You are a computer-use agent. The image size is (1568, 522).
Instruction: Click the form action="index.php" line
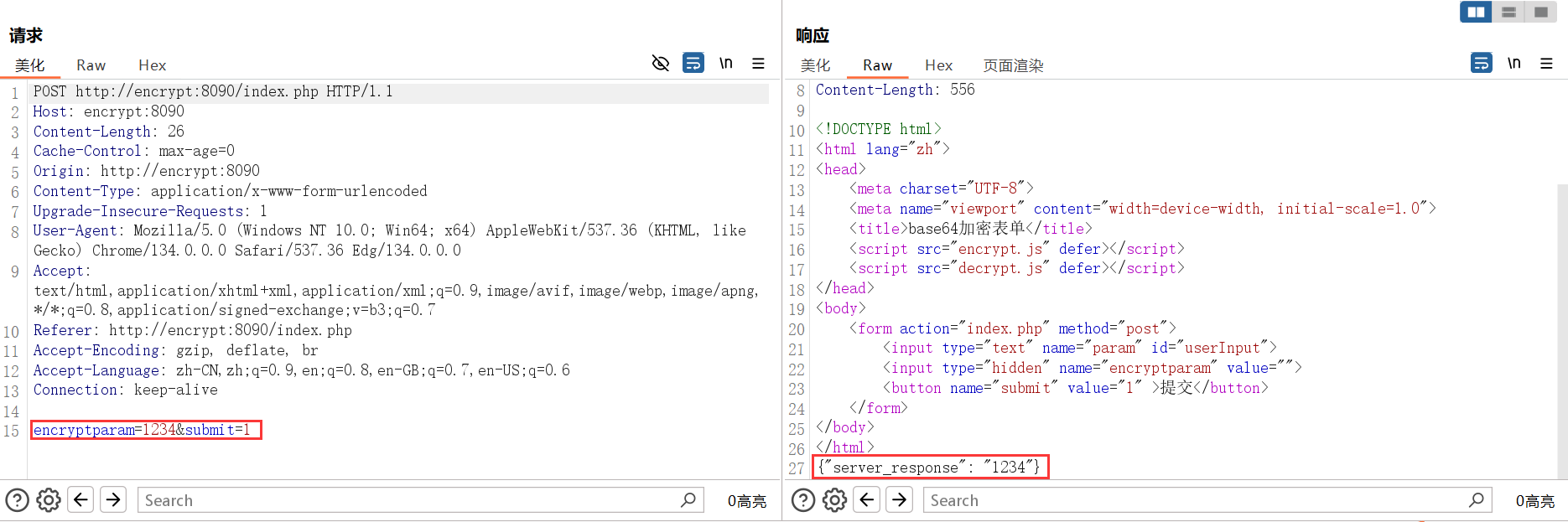tap(1012, 328)
